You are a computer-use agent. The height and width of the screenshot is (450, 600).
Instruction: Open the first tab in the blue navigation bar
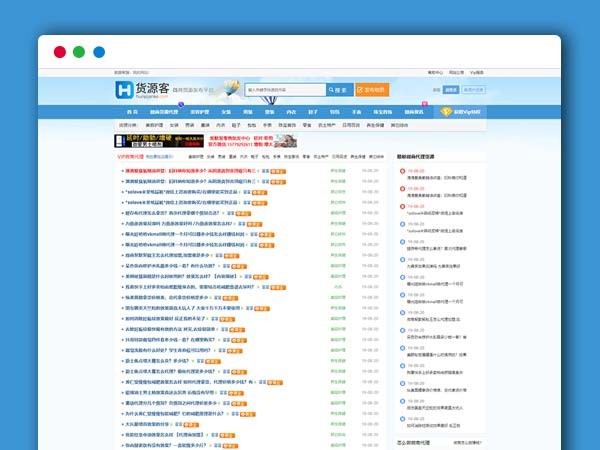click(x=134, y=112)
